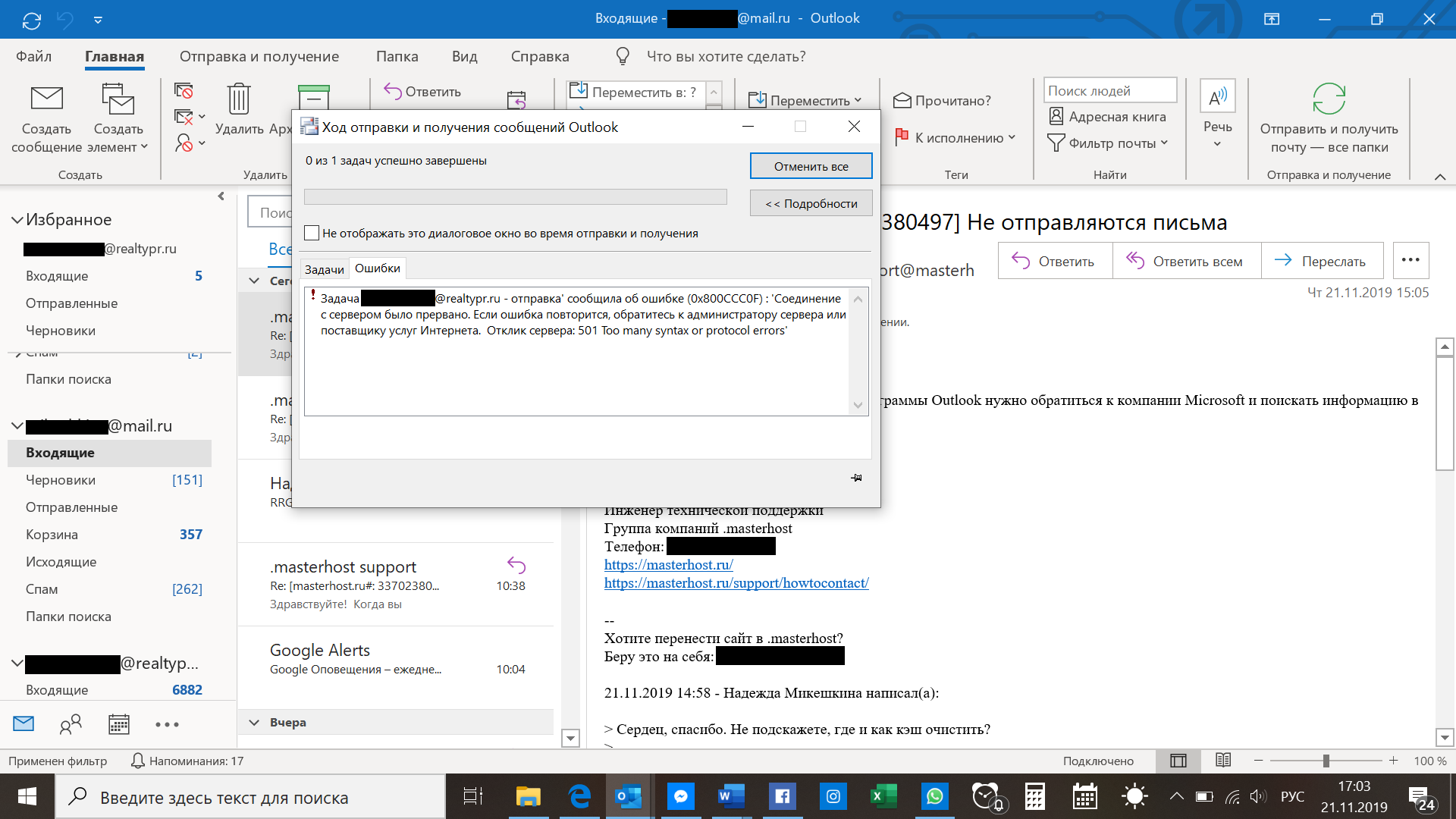Open the Файл menu

point(33,56)
